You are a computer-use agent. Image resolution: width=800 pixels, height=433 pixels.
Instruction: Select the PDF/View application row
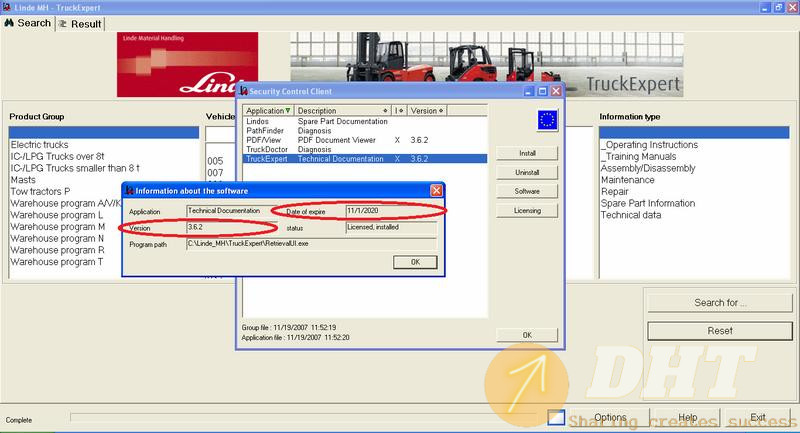pyautogui.click(x=365, y=140)
